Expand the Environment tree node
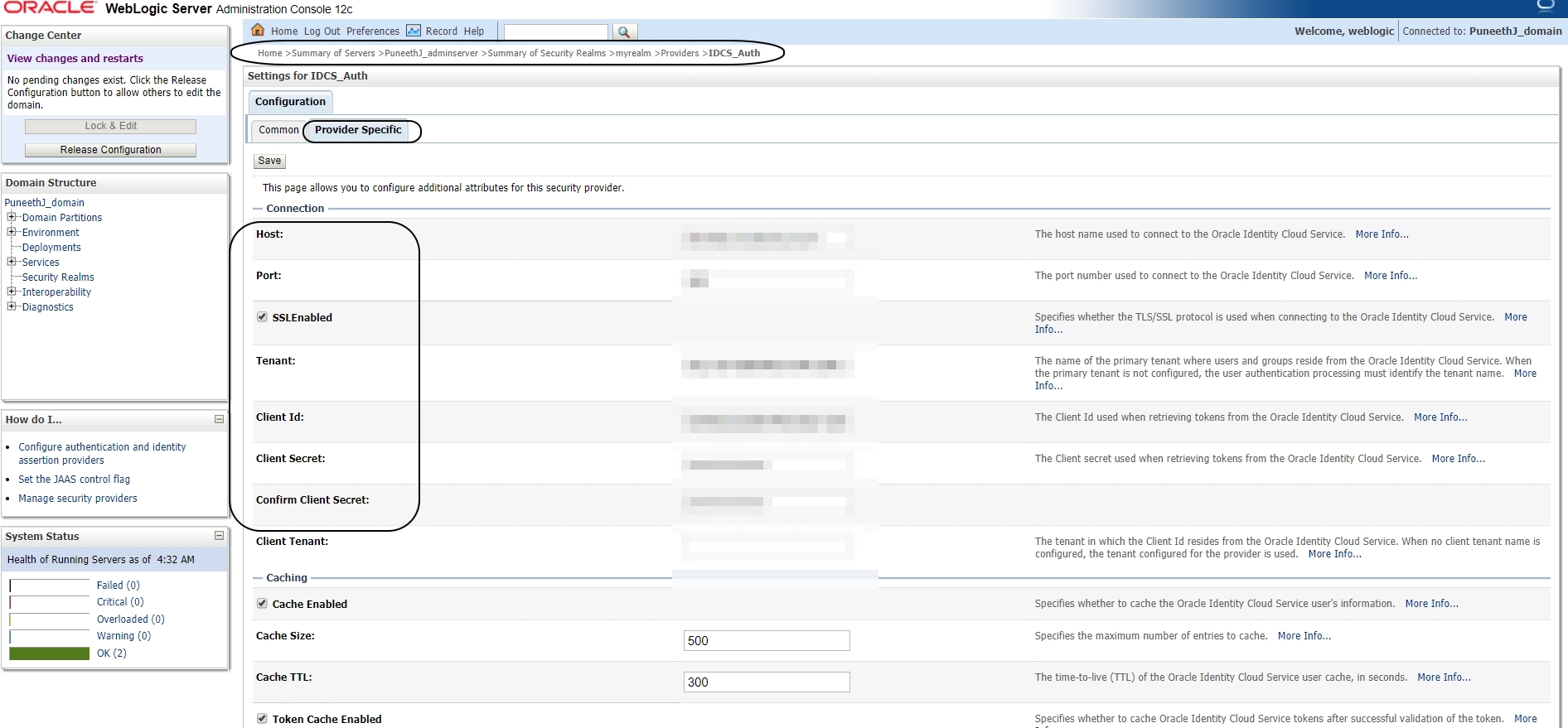Viewport: 1568px width, 728px height. (12, 232)
